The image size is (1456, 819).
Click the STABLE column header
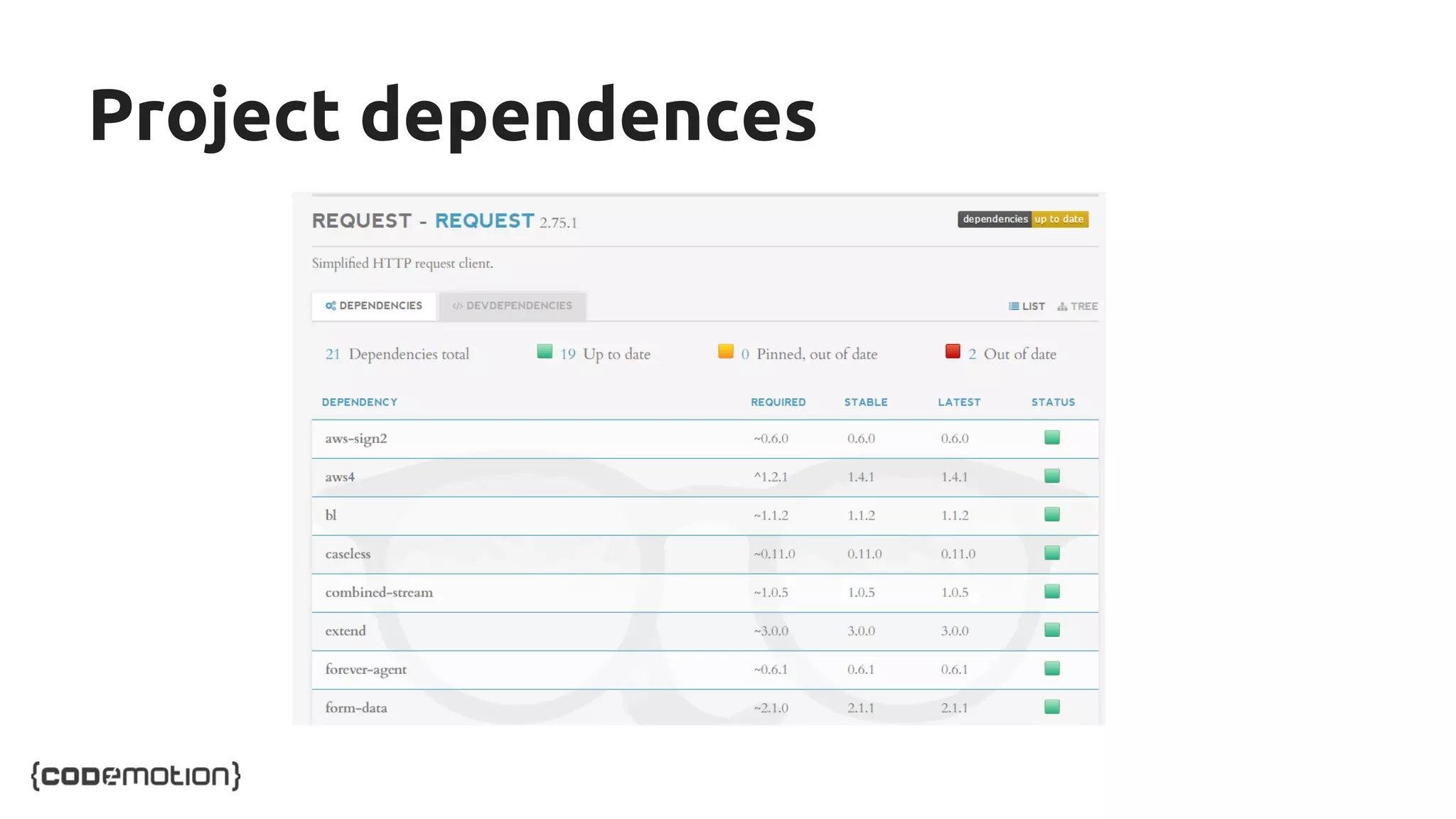pyautogui.click(x=866, y=402)
